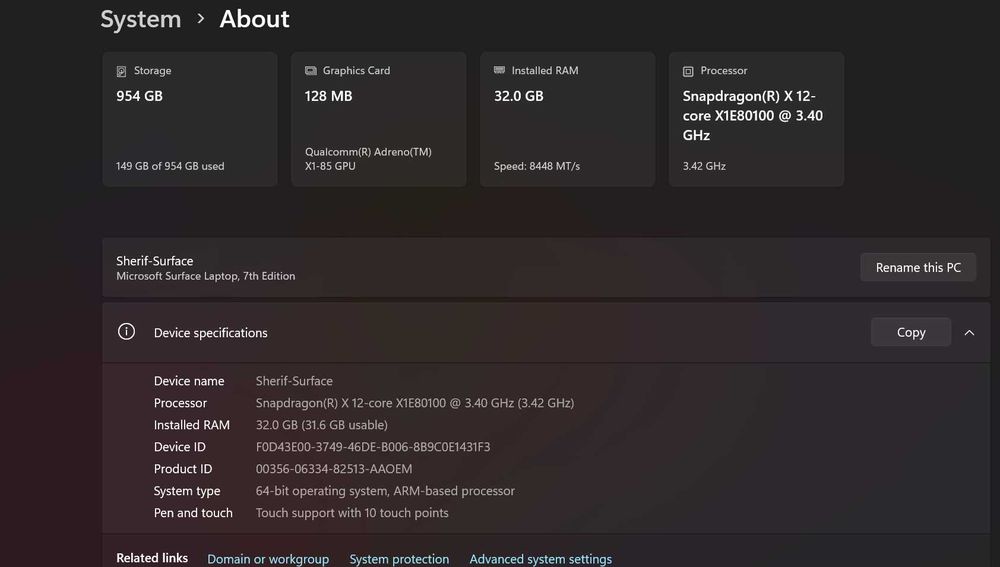Viewport: 1000px width, 567px height.
Task: Click the About breadcrumb title
Action: 254,19
